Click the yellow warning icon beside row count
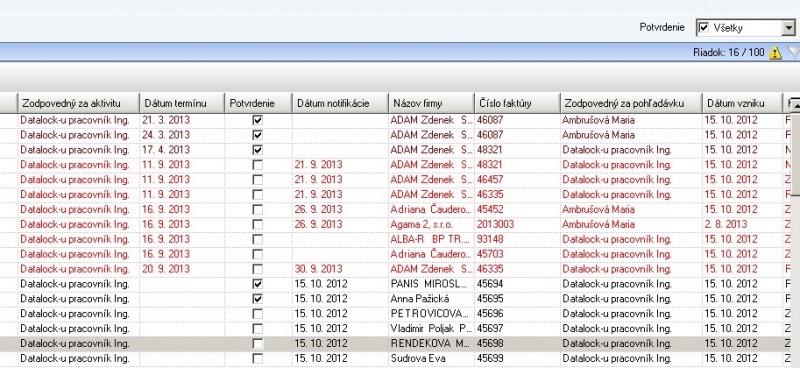This screenshot has height=368, width=800. [x=775, y=53]
